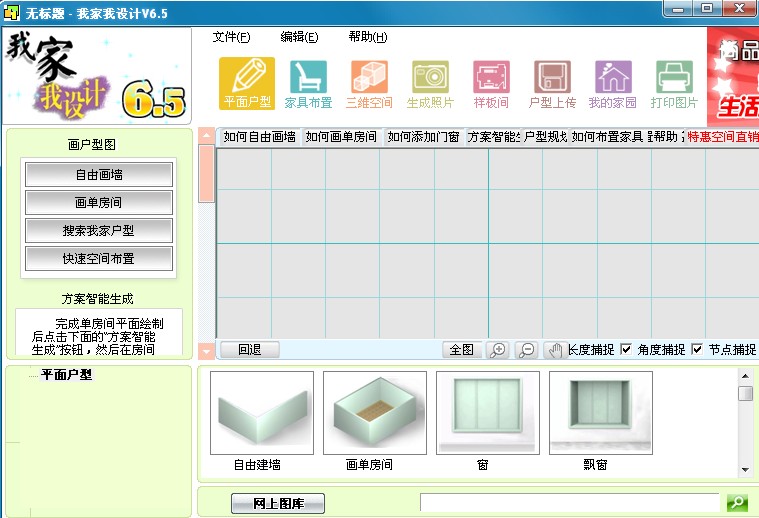The width and height of the screenshot is (759, 518).
Task: Click the left panel scrollbar thumb
Action: tap(207, 173)
